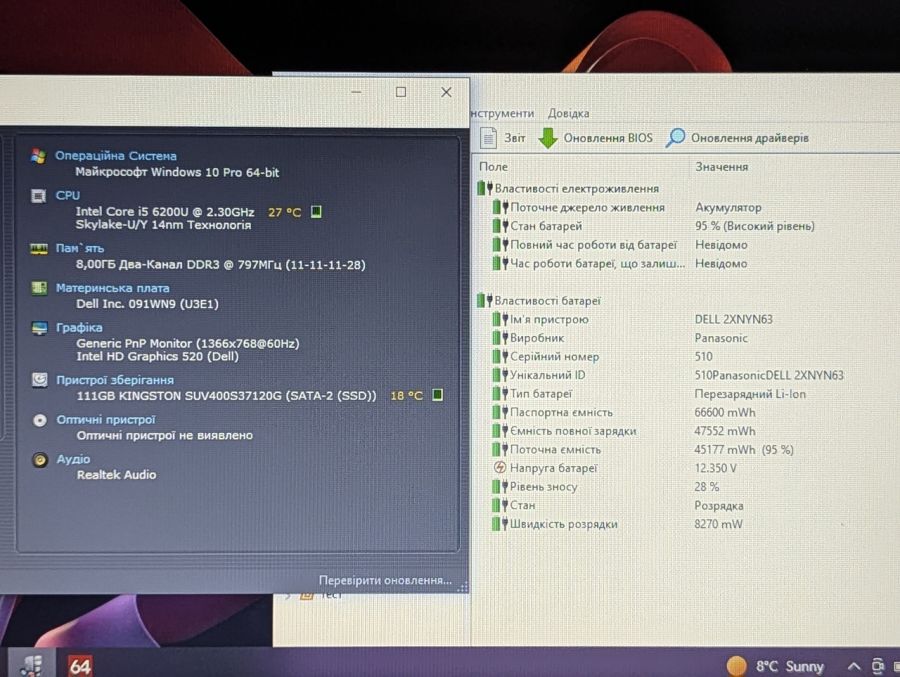Click Перевірити оновлення link

pos(385,580)
